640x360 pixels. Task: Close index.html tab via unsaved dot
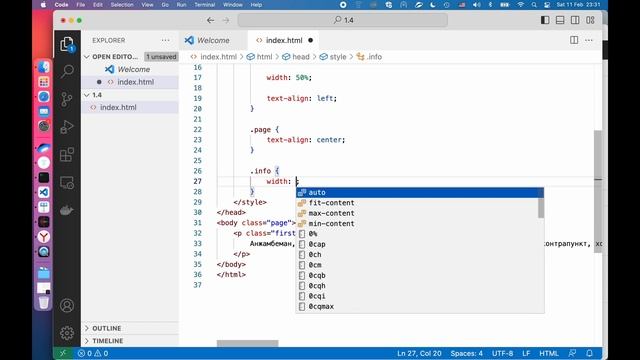pyautogui.click(x=311, y=40)
